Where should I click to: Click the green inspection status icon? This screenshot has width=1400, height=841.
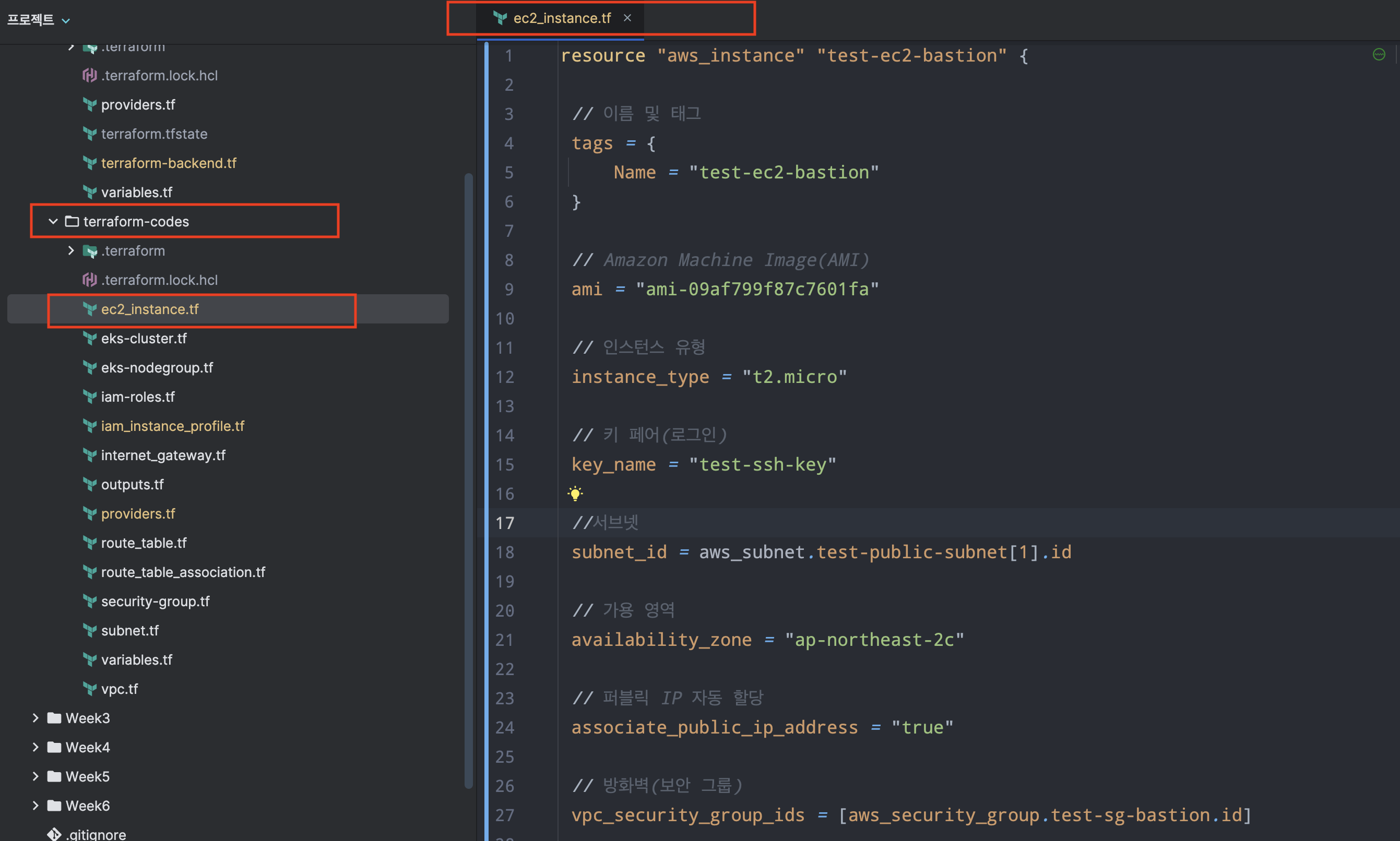tap(1379, 54)
